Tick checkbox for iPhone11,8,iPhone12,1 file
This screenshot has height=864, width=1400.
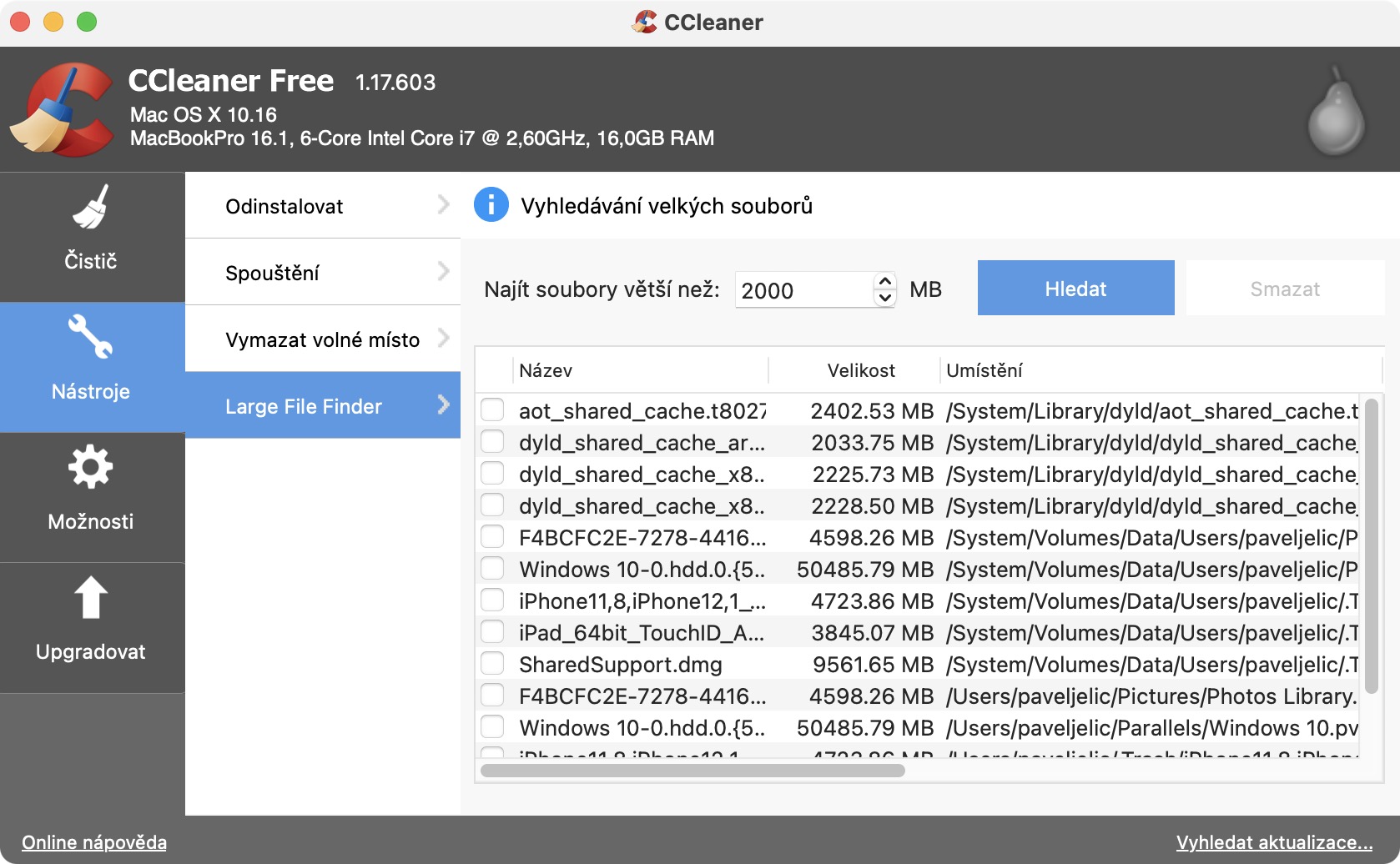click(492, 600)
